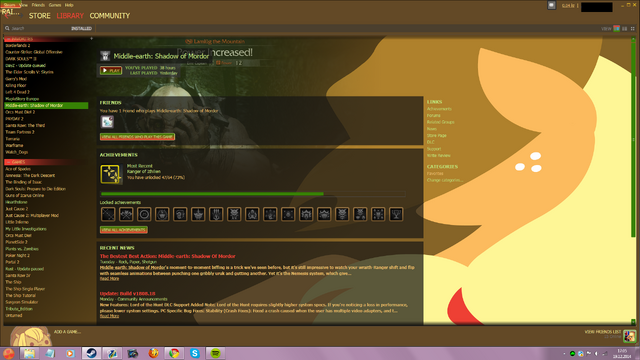Image resolution: width=640 pixels, height=360 pixels.
Task: Select Surgeon Simulator in games list
Action: pyautogui.click(x=21, y=302)
